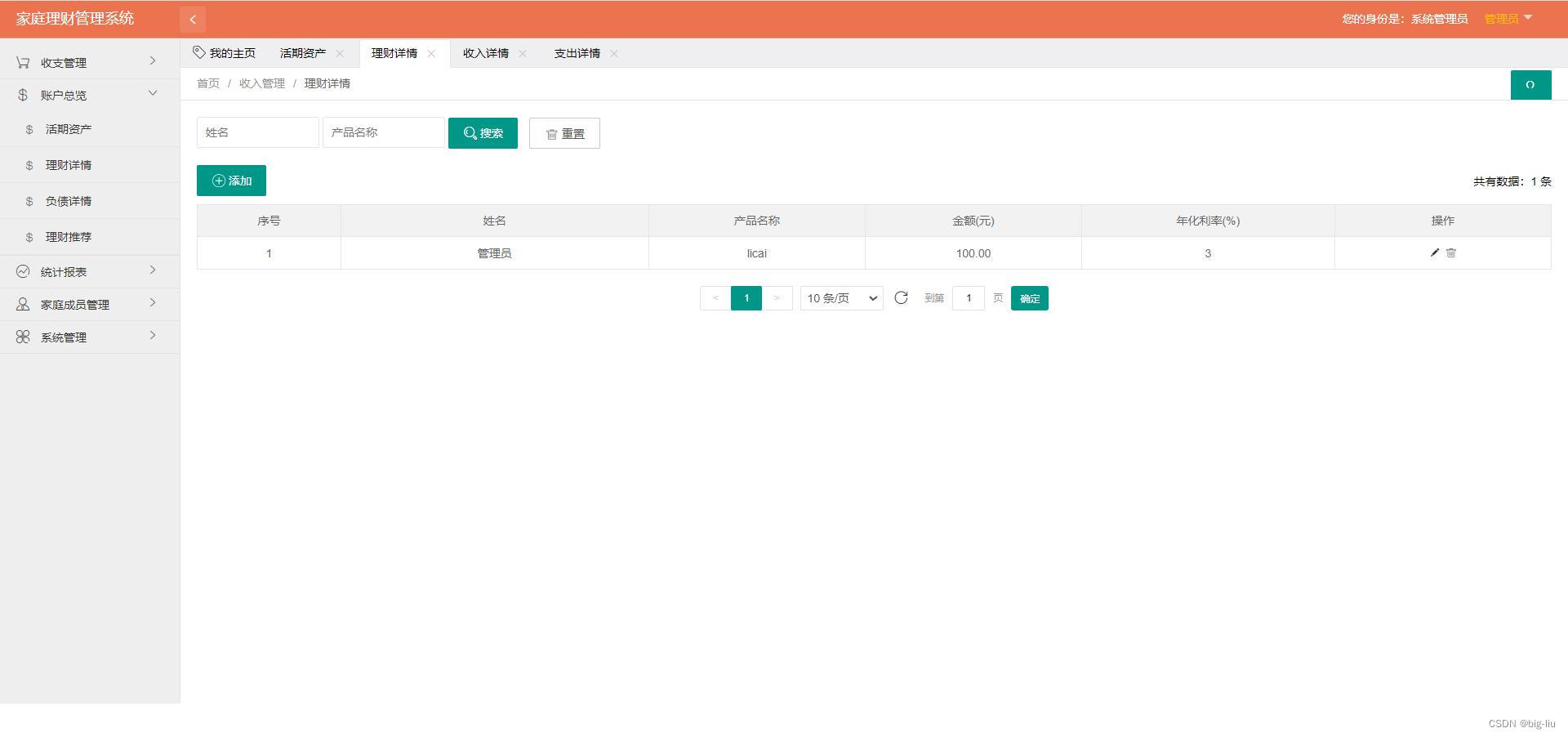Switch to the 活期资产 tab

303,53
